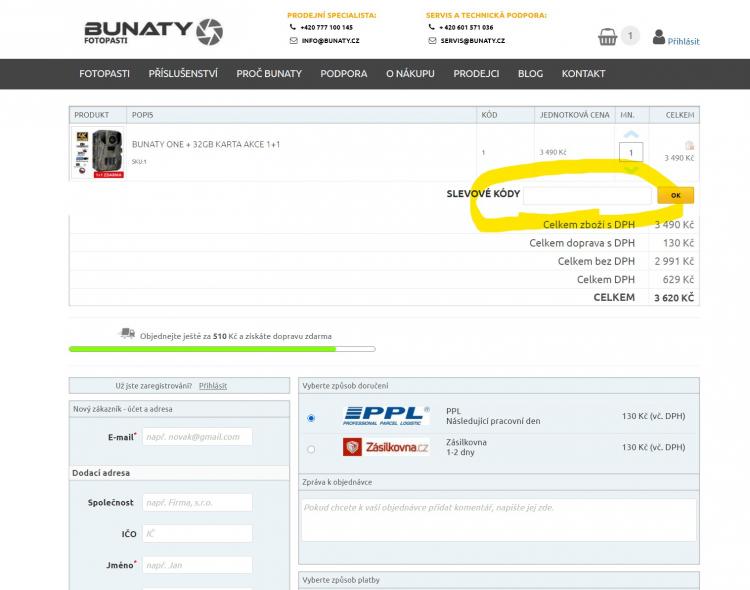
Task: Click the E-mail input field
Action: 196,437
